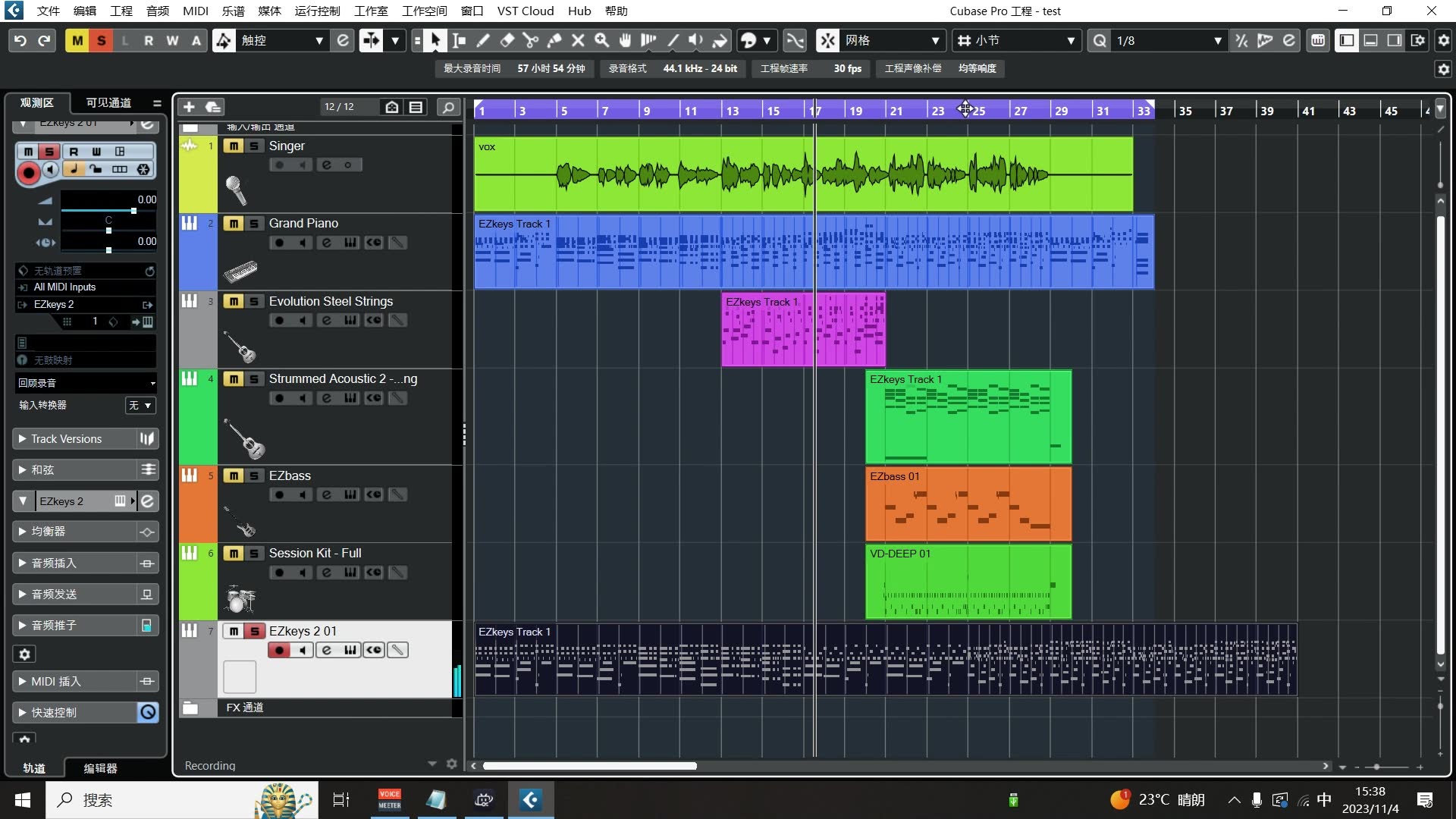
Task: Select the Mute X tool
Action: (578, 41)
